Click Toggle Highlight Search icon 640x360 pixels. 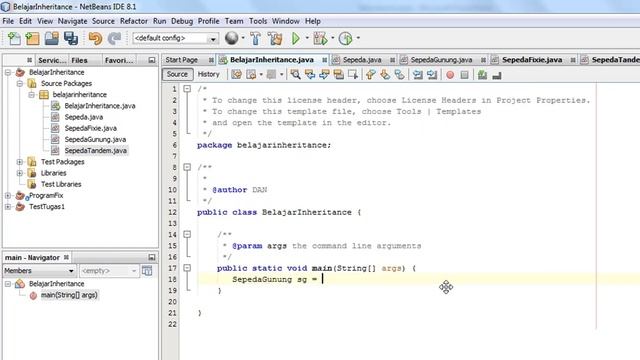click(338, 74)
